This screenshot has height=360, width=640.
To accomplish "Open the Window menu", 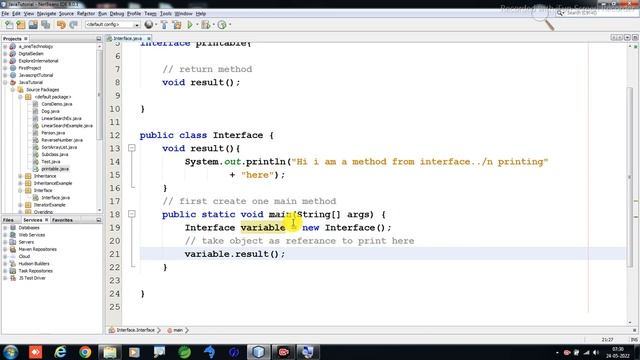I will click(183, 13).
